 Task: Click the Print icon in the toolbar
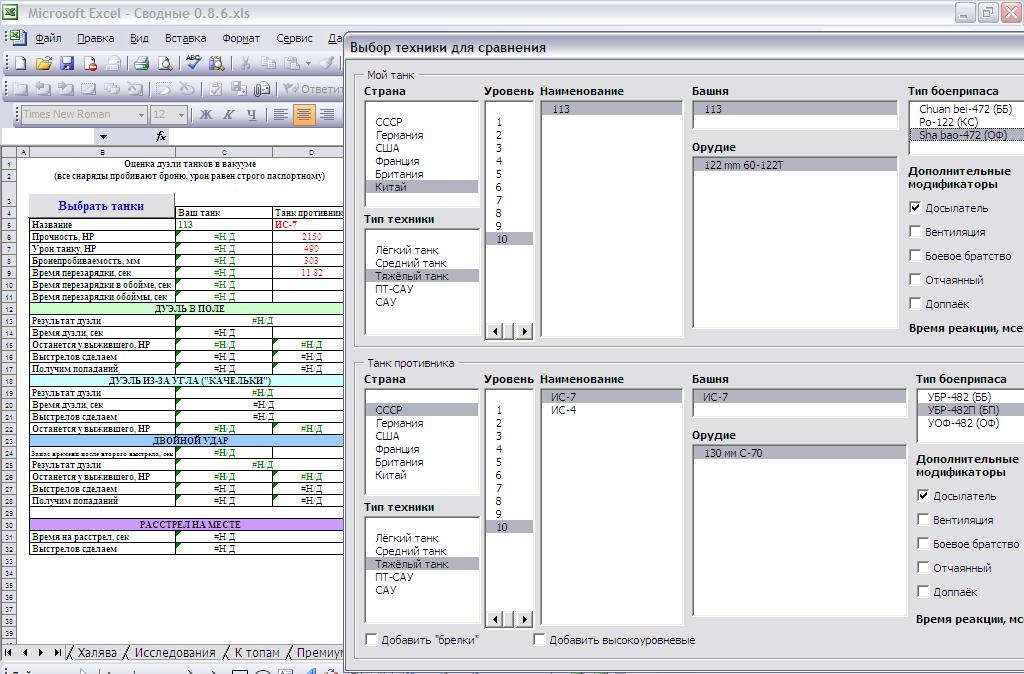141,63
